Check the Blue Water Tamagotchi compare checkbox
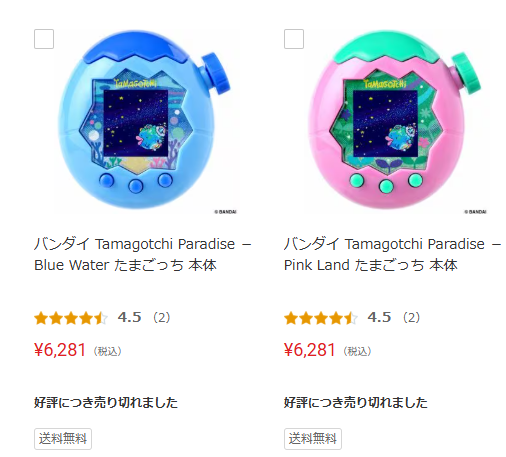Viewport: 506px width, 457px height. point(44,39)
